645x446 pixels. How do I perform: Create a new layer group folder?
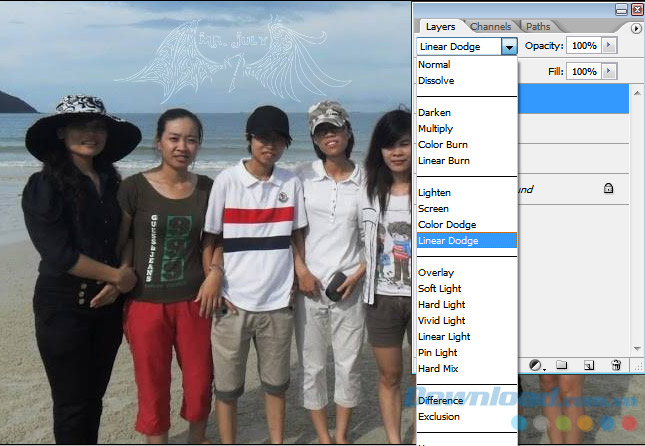pyautogui.click(x=561, y=365)
